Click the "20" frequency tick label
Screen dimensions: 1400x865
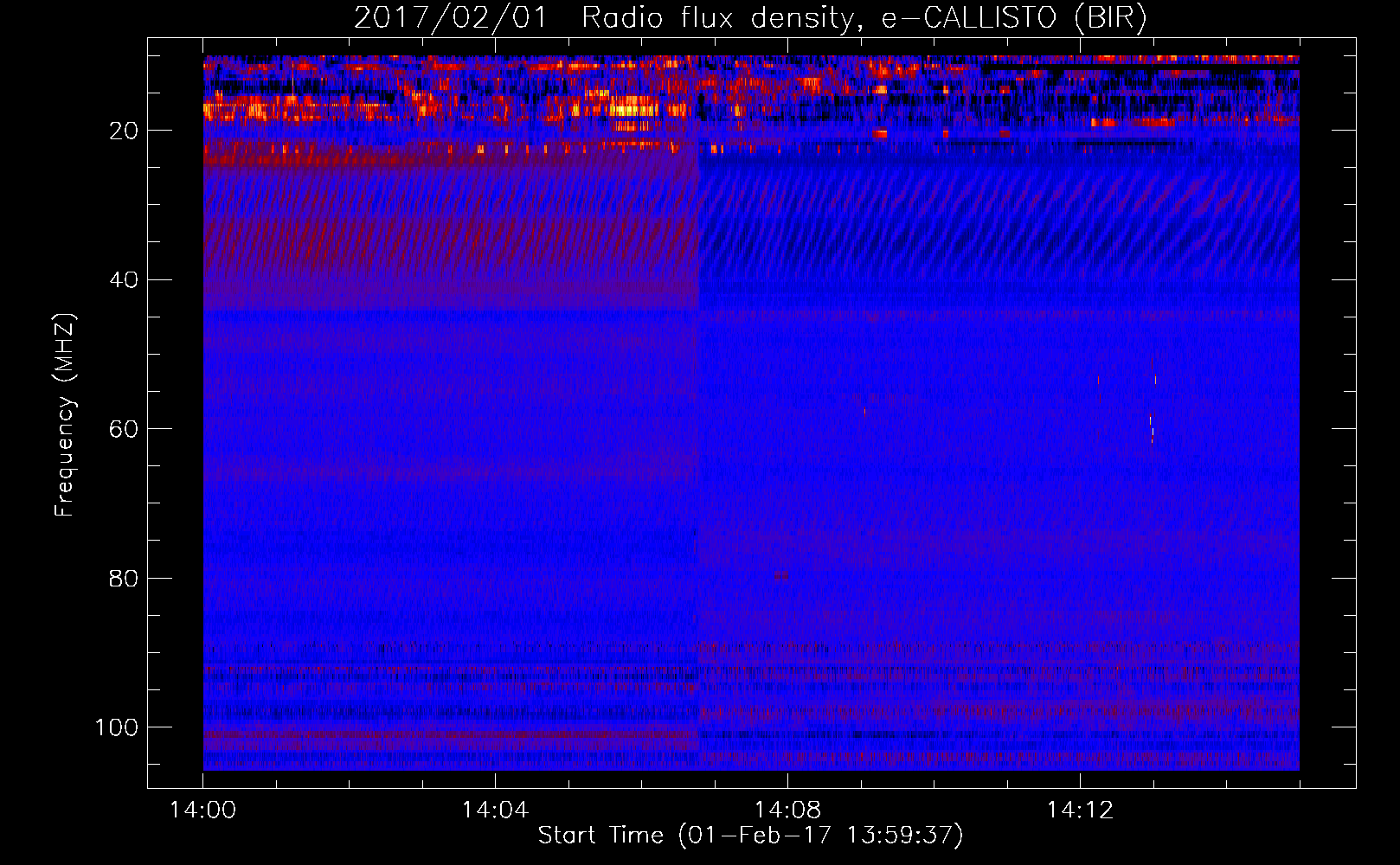124,131
